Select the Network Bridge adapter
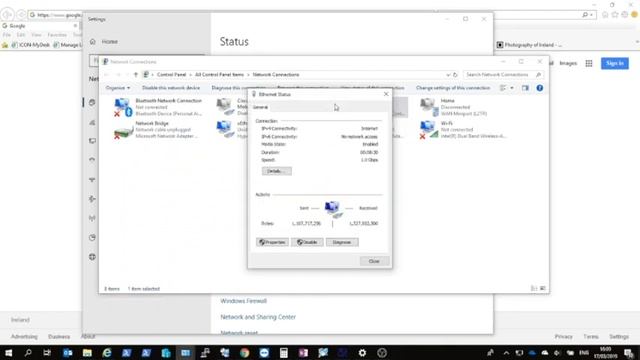This screenshot has height=360, width=640. pos(156,130)
